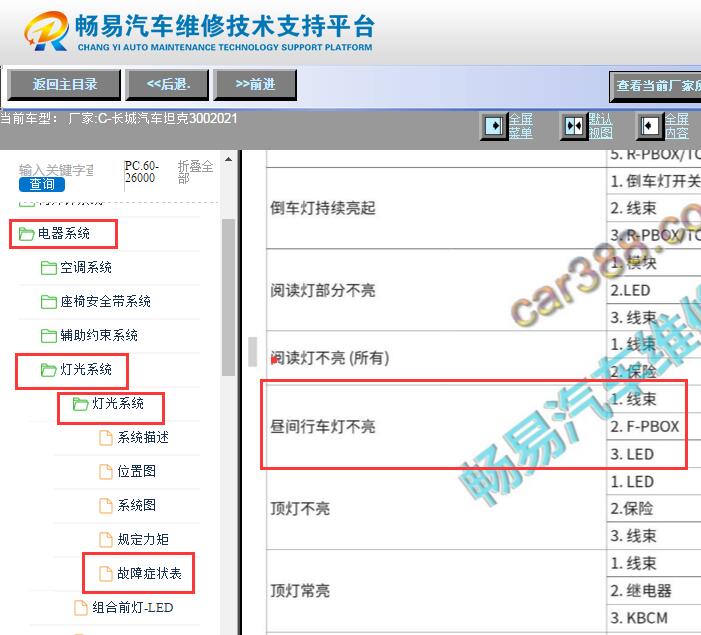Open the 系统图 page

(136, 505)
